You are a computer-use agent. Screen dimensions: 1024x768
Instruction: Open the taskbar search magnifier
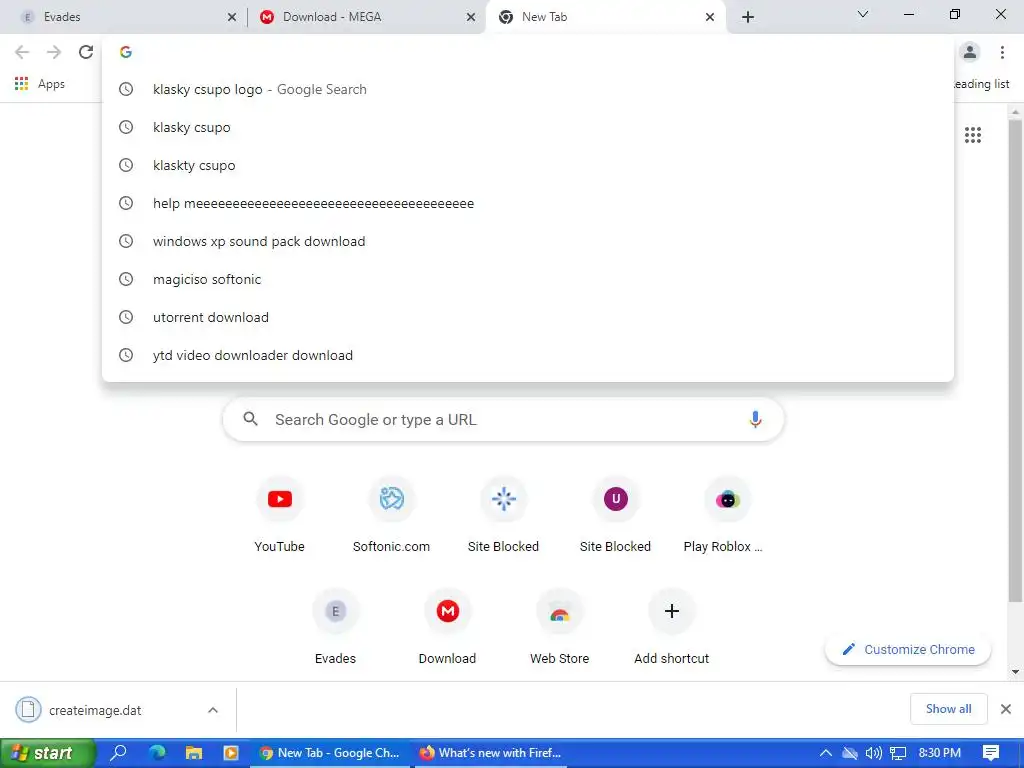[x=118, y=753]
